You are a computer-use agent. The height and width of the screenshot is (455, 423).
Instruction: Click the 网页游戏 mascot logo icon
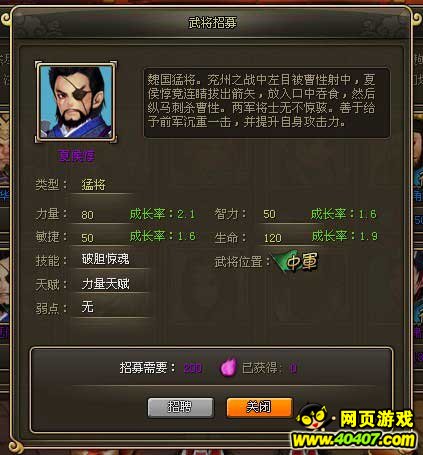tap(313, 418)
